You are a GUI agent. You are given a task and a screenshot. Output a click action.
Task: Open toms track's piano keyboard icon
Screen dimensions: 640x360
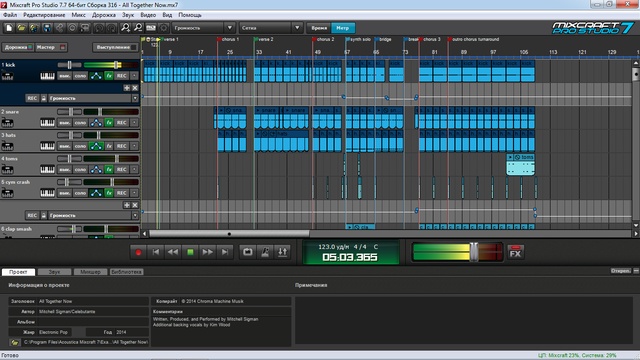click(47, 169)
